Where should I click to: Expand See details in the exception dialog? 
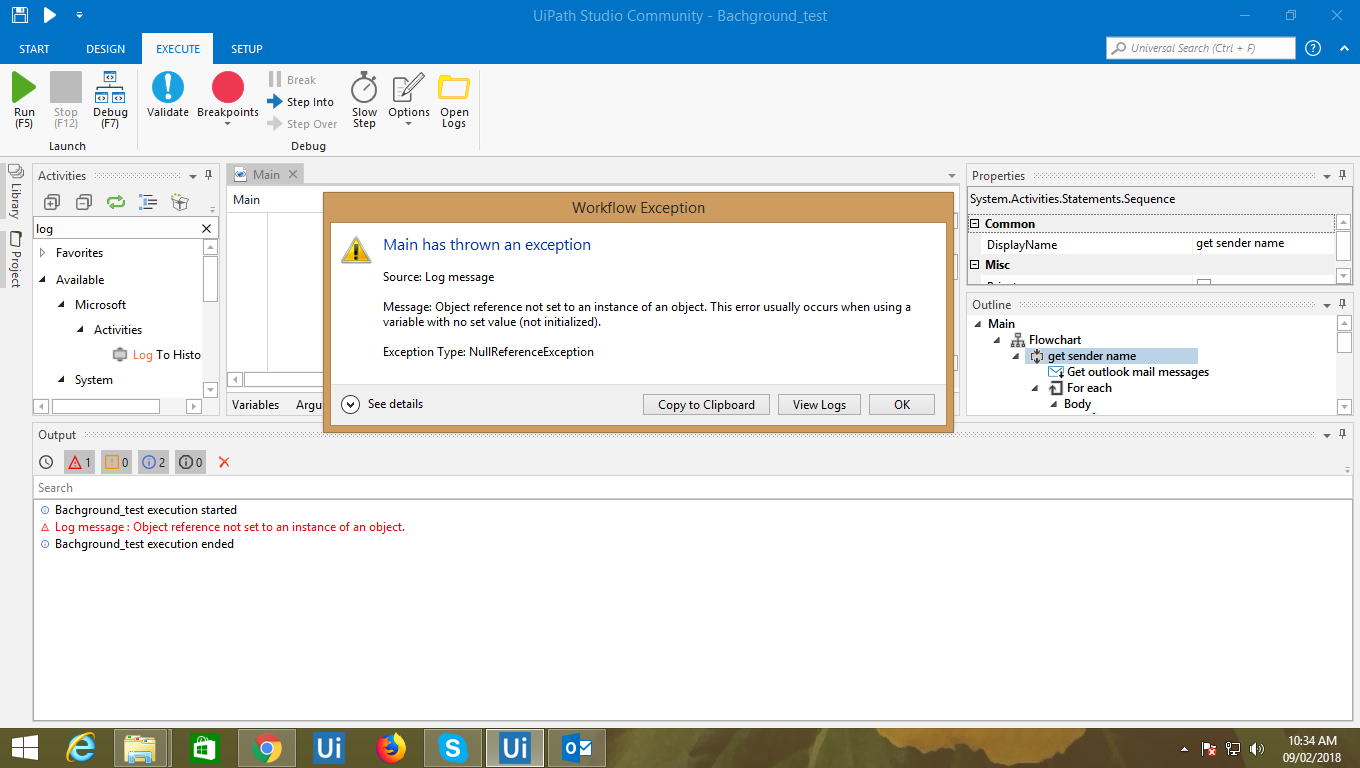click(382, 404)
